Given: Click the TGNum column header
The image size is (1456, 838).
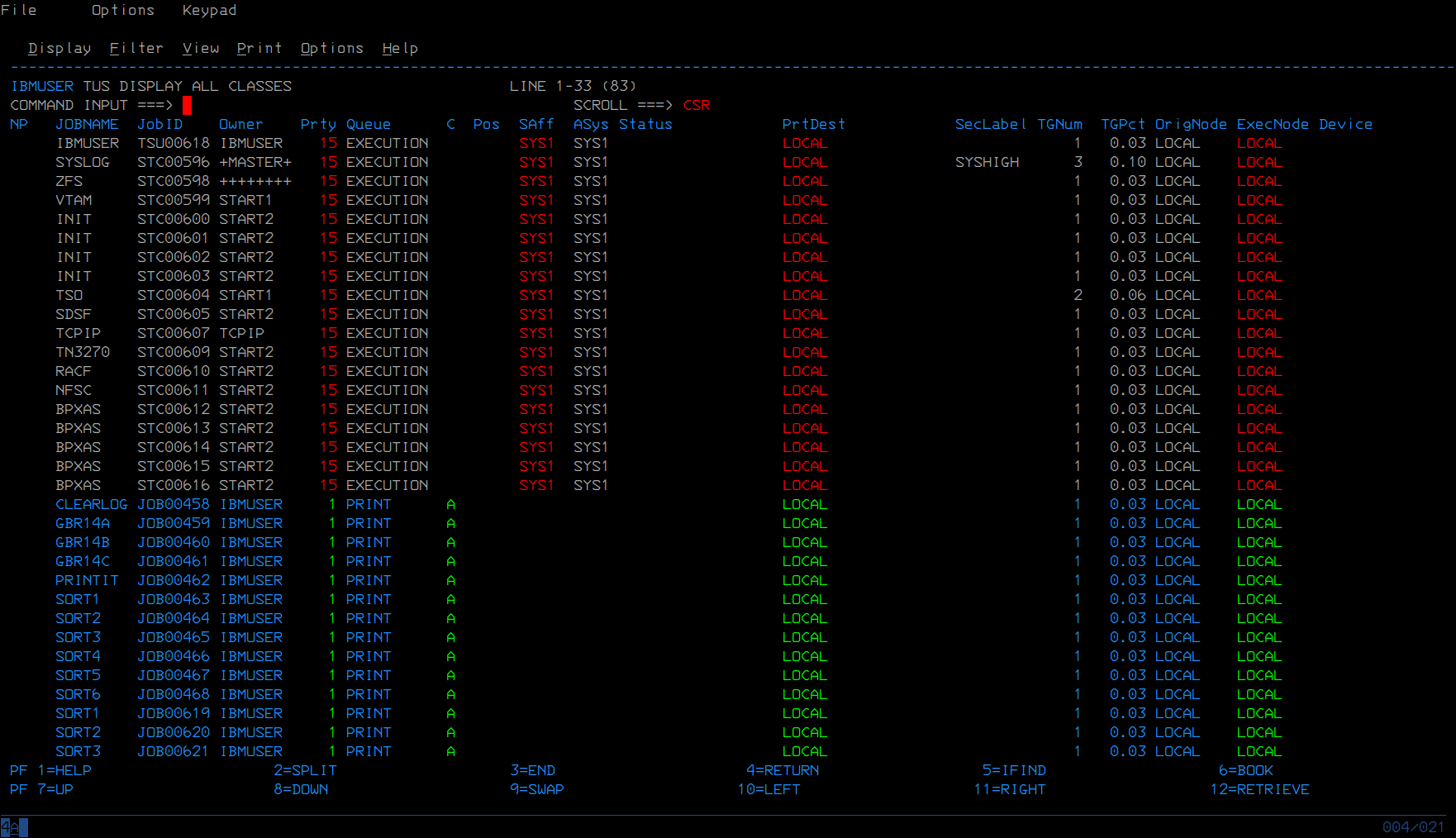Looking at the screenshot, I should pos(1059,124).
